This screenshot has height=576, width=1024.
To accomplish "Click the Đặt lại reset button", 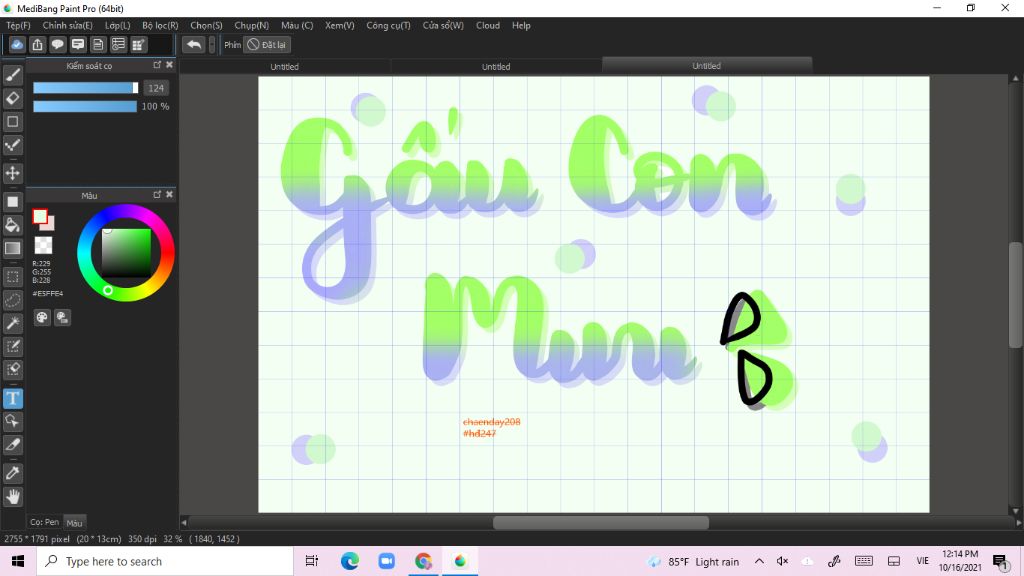I will pyautogui.click(x=266, y=44).
